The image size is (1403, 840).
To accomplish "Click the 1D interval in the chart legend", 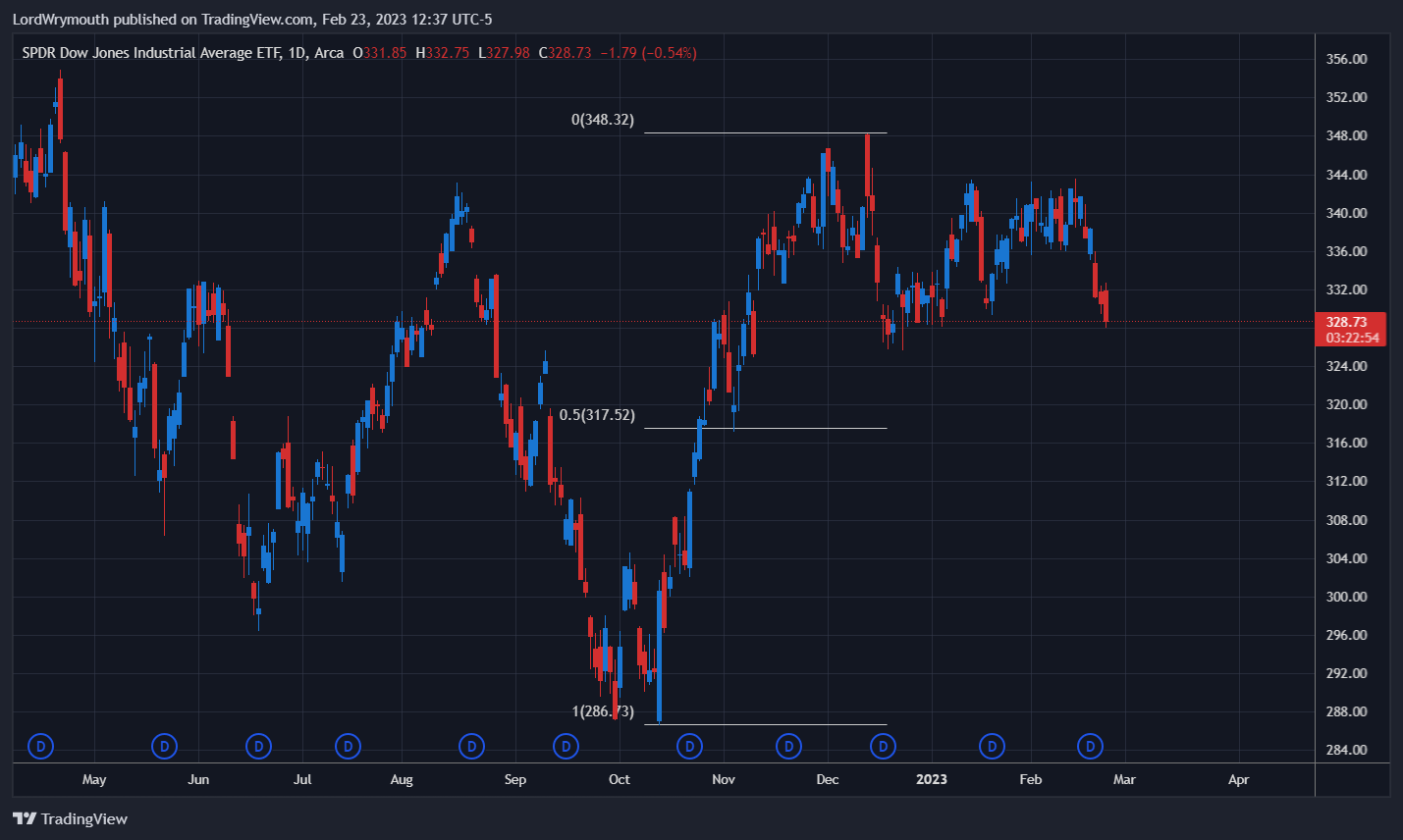I will click(x=297, y=53).
